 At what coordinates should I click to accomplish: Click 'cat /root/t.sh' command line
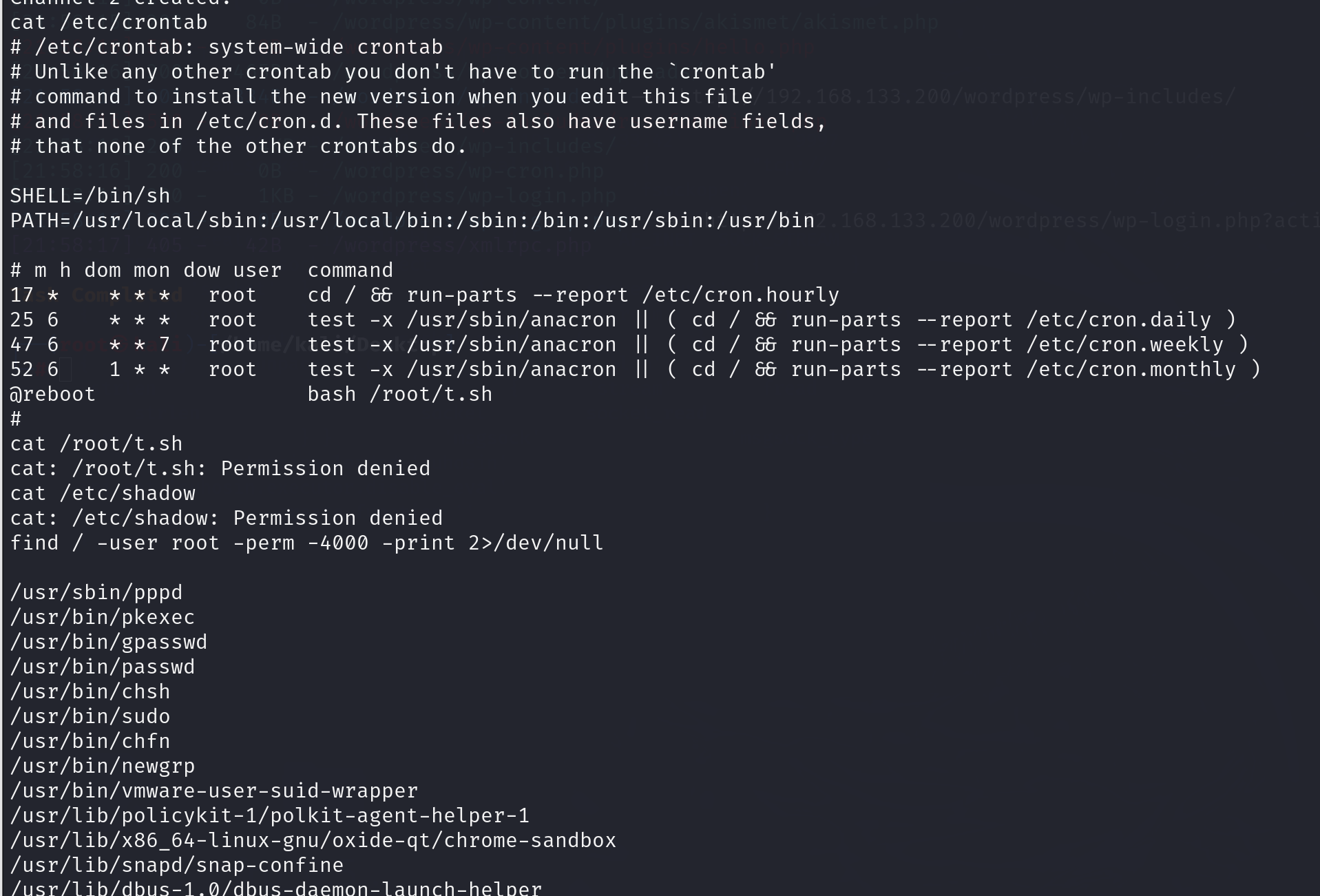point(96,444)
